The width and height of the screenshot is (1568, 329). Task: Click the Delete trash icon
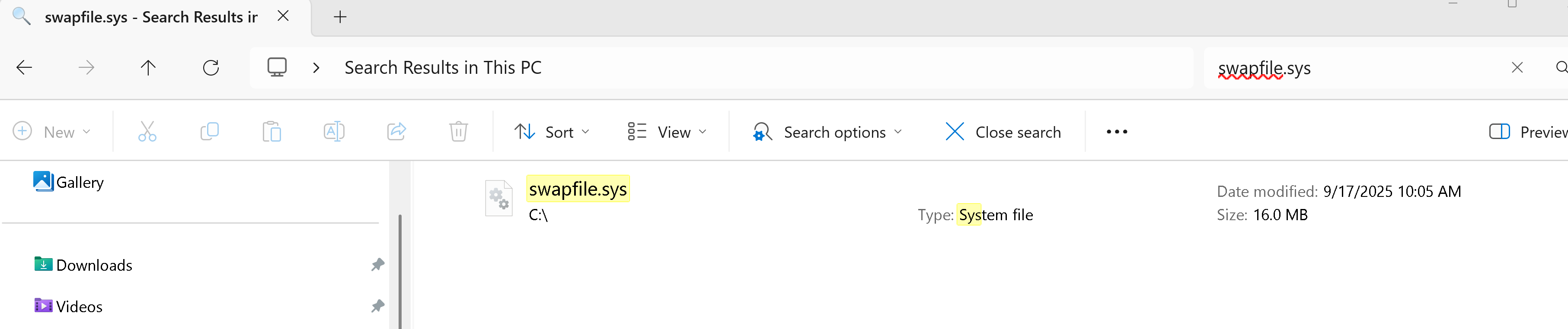458,131
